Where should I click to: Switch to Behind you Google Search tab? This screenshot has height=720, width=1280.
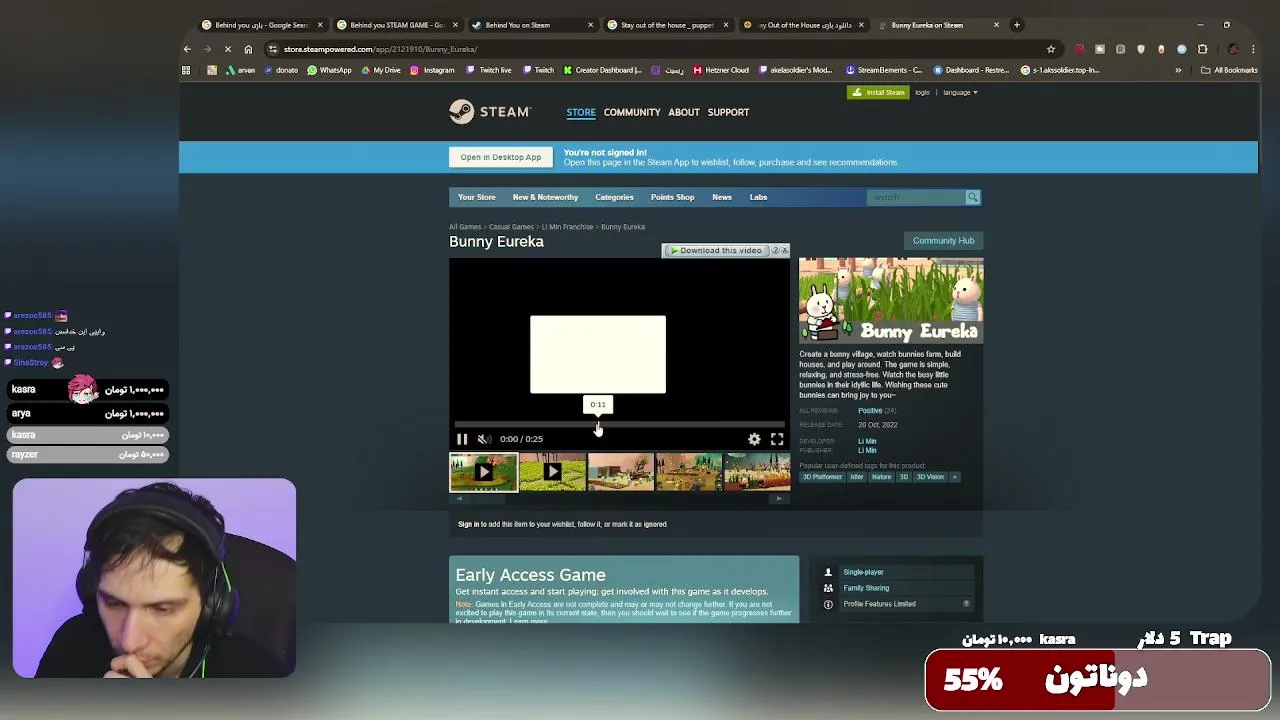pos(262,25)
